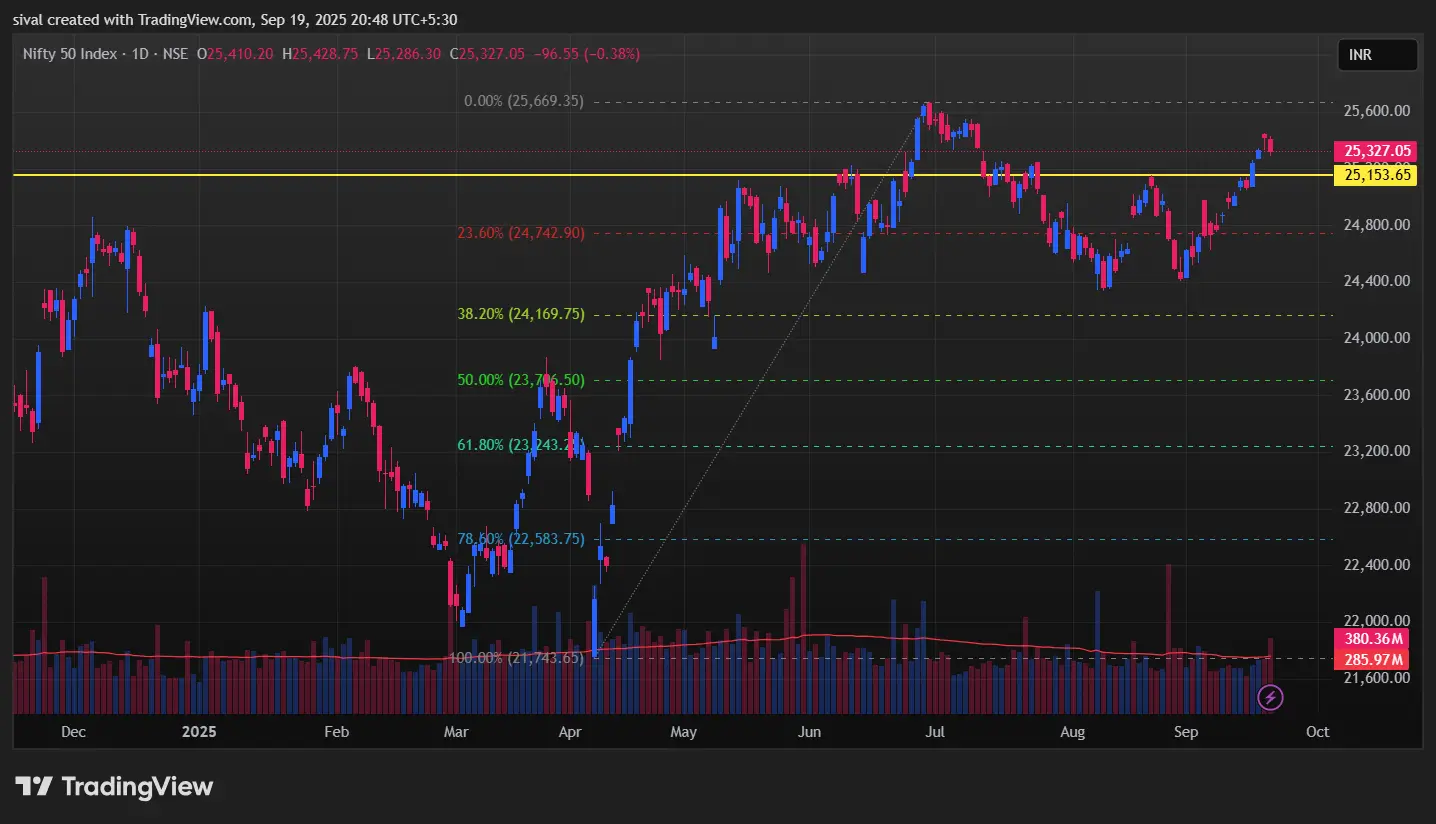1436x824 pixels.
Task: Click the high value H25,428.75
Action: tap(320, 53)
